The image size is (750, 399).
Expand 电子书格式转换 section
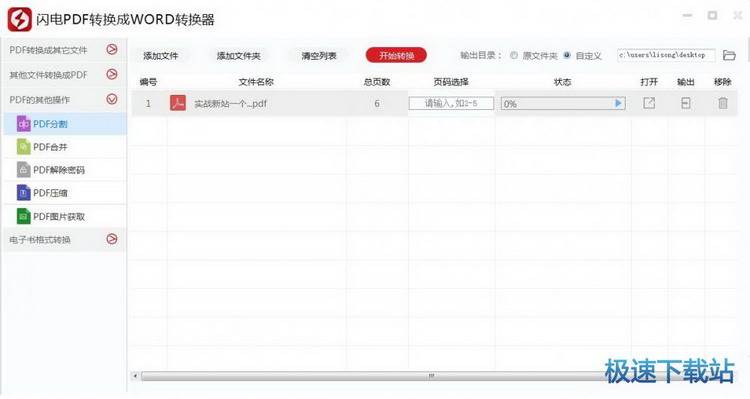click(x=111, y=239)
